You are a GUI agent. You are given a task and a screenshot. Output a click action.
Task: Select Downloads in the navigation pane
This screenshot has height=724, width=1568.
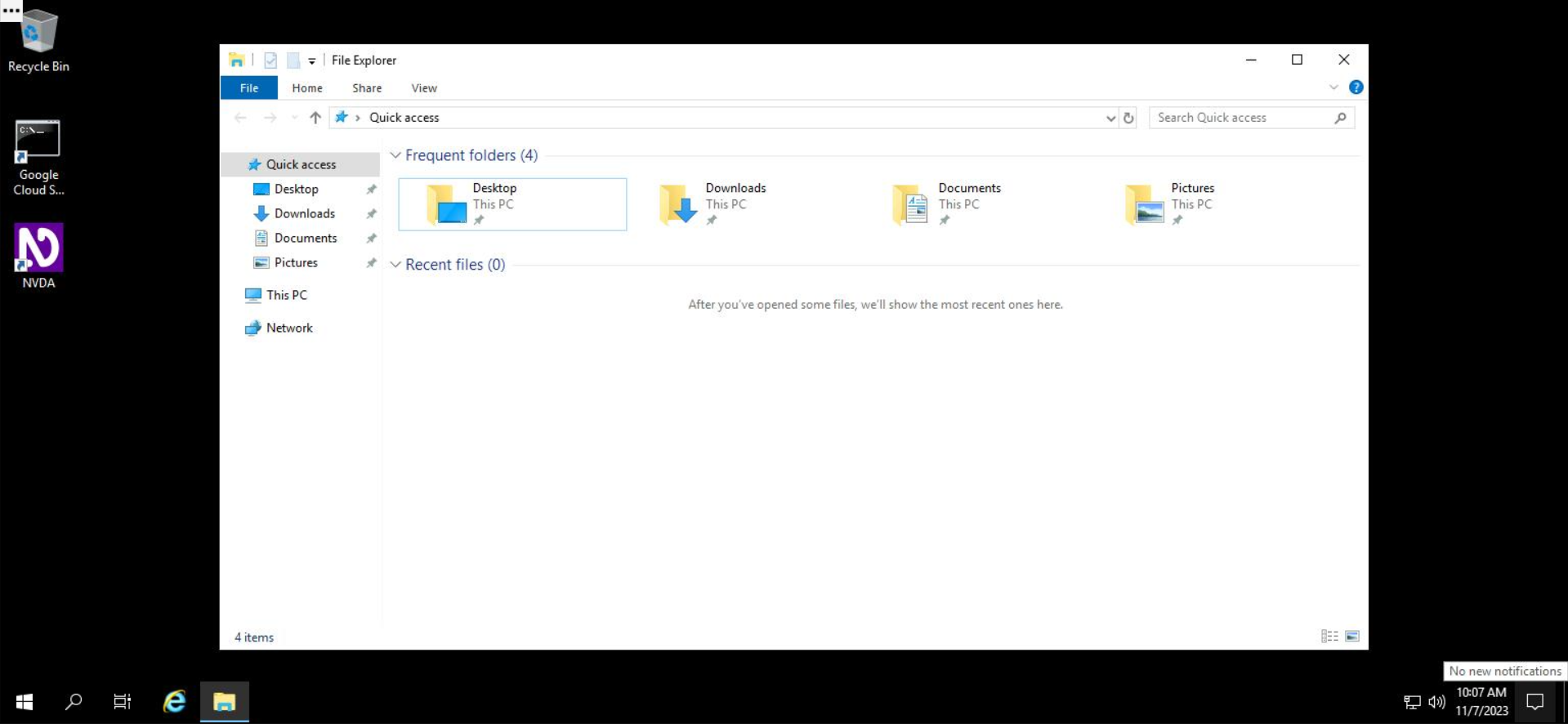click(304, 213)
